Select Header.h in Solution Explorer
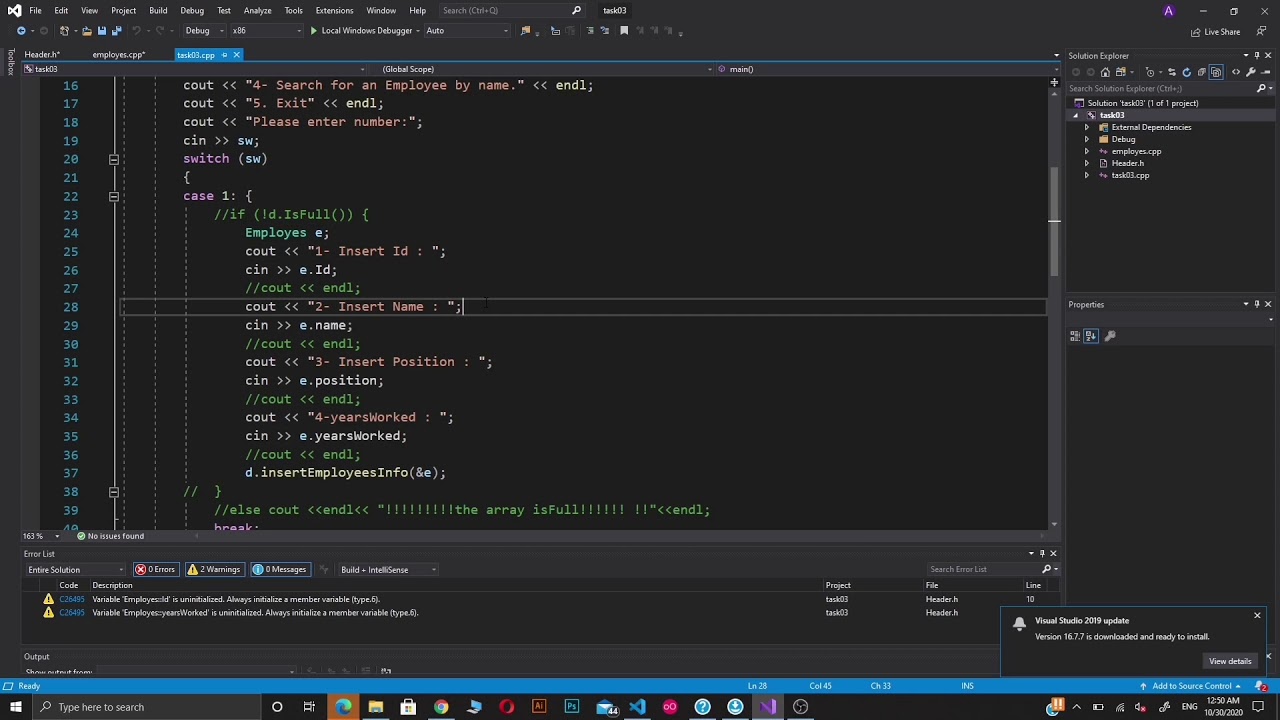This screenshot has width=1280, height=720. (x=1127, y=163)
